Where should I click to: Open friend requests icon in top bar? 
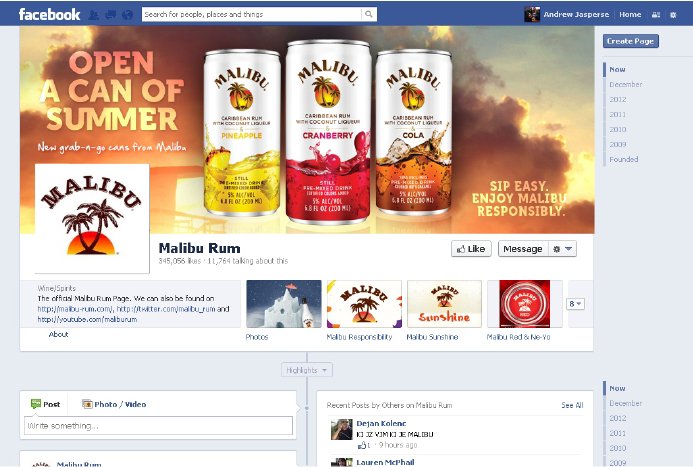tap(94, 15)
